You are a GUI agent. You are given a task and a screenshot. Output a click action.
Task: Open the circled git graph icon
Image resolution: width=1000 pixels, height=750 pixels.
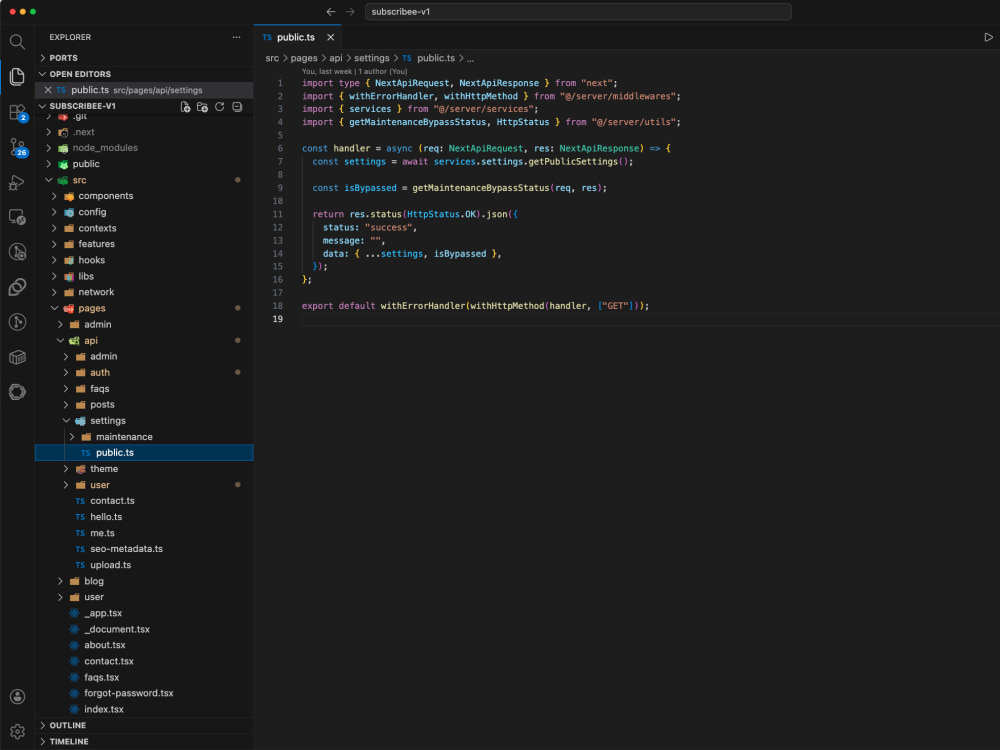17,322
